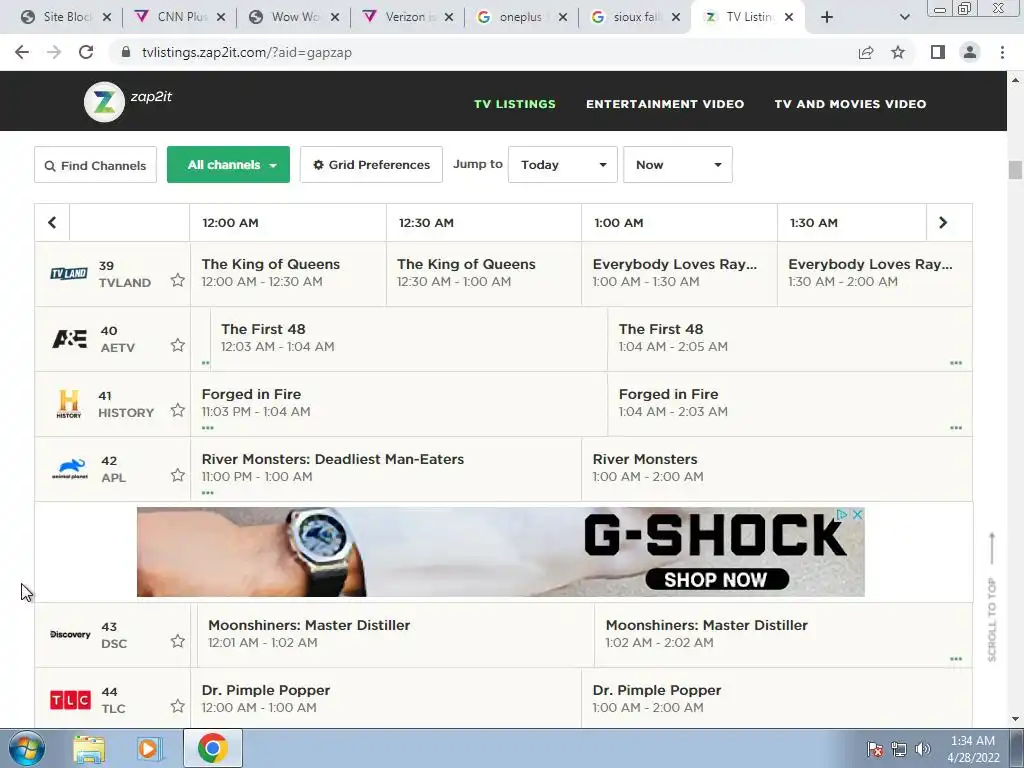The width and height of the screenshot is (1024, 768).
Task: Expand the All channels dropdown
Action: click(228, 165)
